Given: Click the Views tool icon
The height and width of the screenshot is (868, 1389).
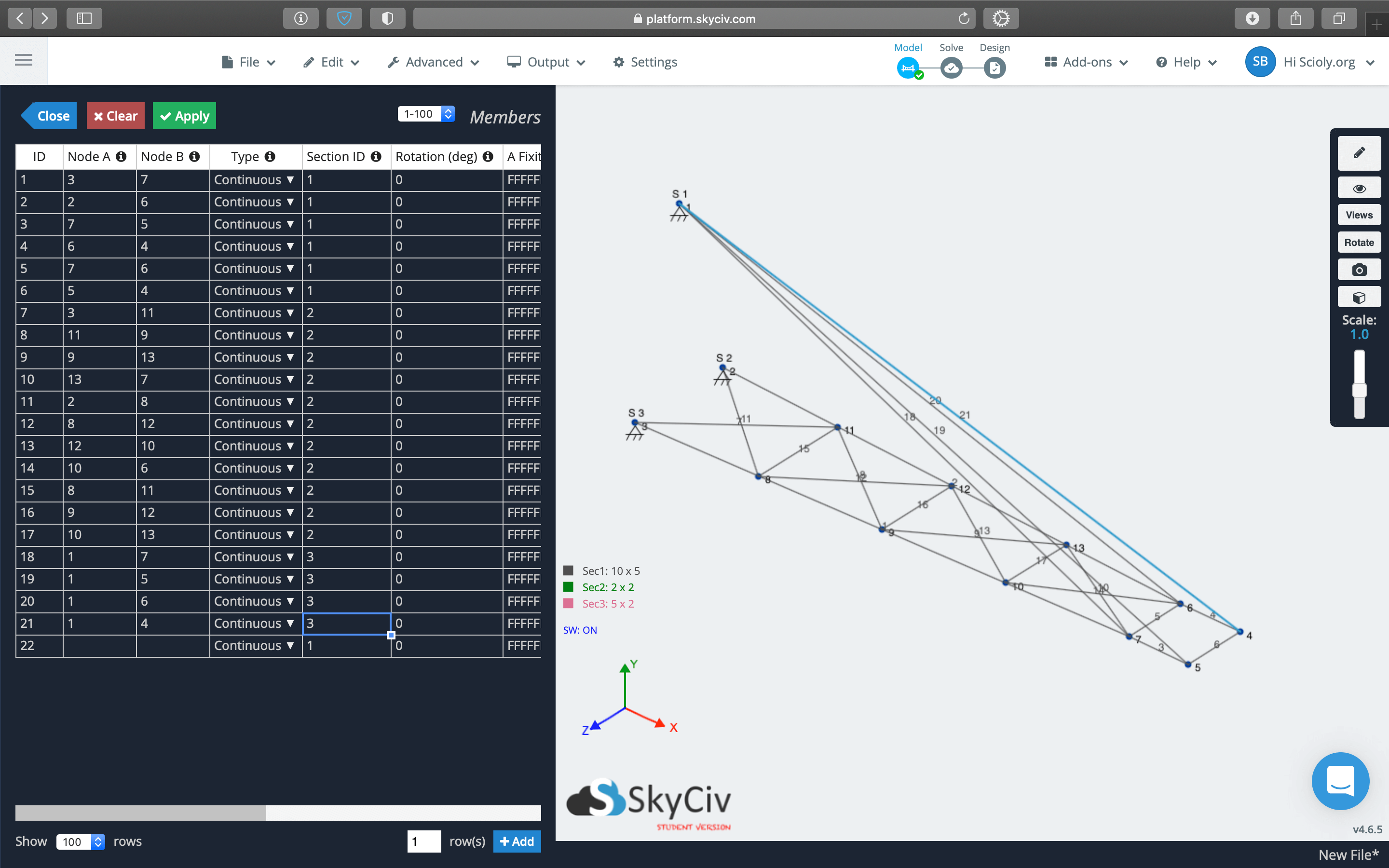Looking at the screenshot, I should pyautogui.click(x=1358, y=215).
